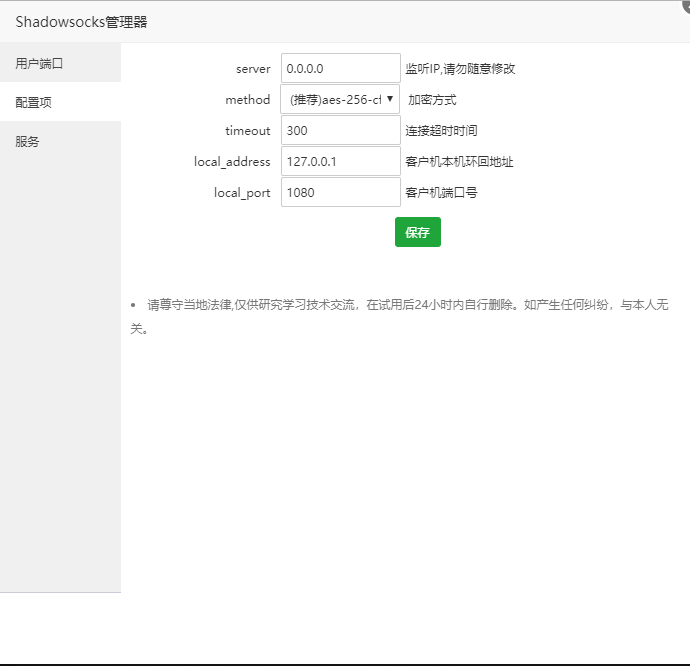The height and width of the screenshot is (666, 690).
Task: Click the 客户机本机环回地址 description
Action: pyautogui.click(x=459, y=162)
